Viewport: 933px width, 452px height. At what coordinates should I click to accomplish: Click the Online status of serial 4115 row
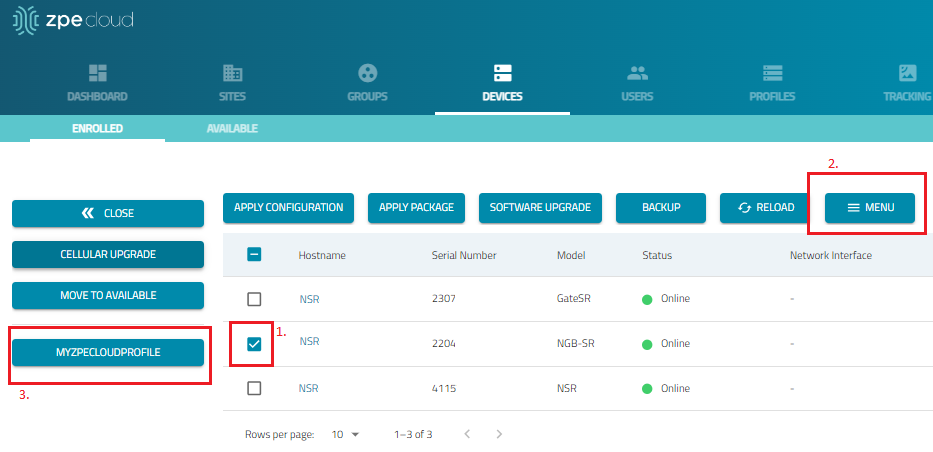coord(666,388)
